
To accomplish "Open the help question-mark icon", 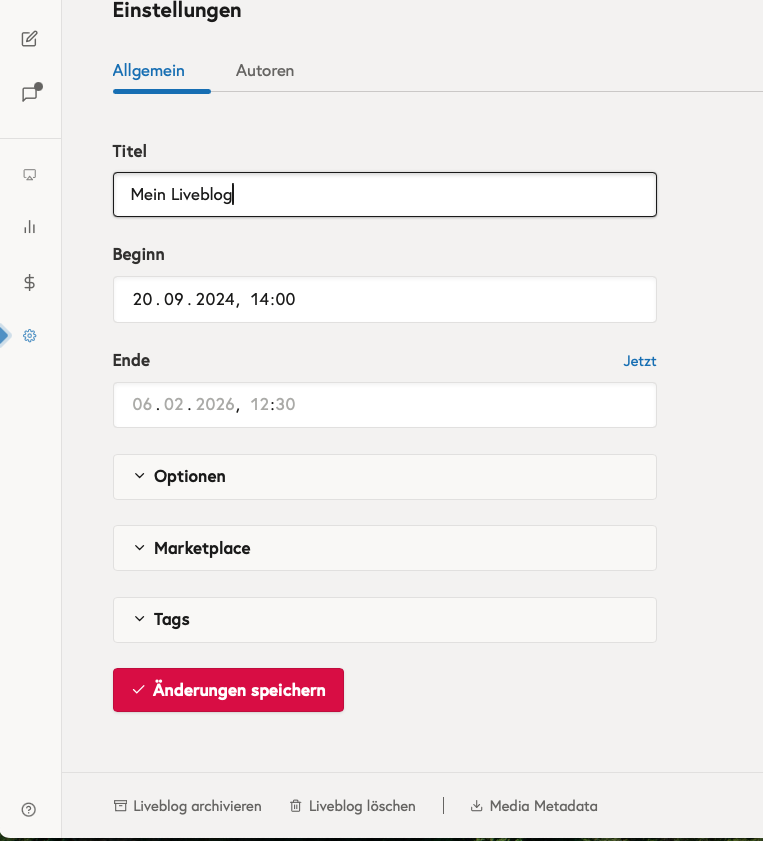I will click(x=29, y=809).
